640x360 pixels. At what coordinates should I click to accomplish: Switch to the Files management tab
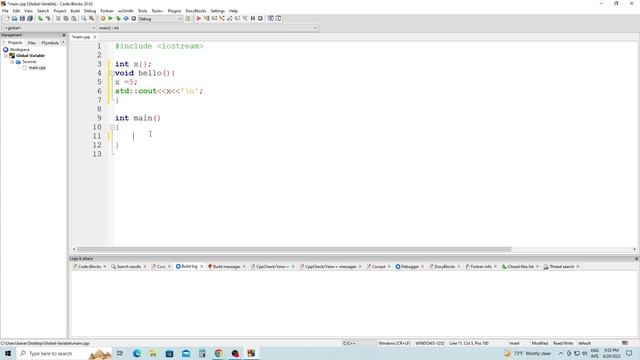click(32, 43)
